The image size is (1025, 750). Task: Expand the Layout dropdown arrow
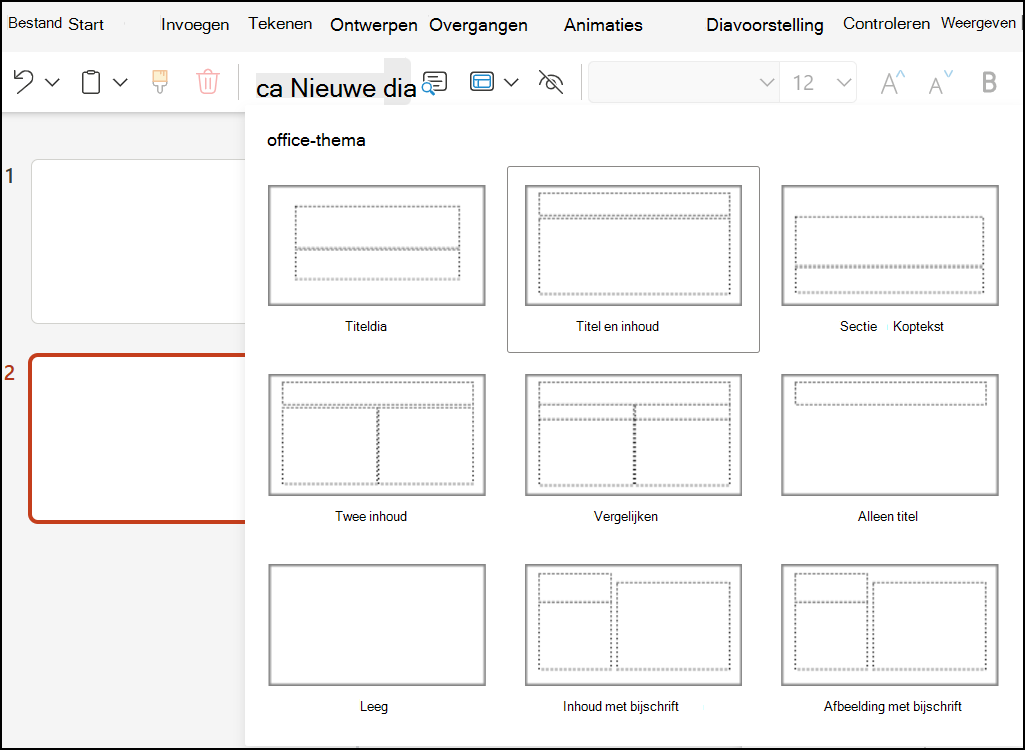(x=512, y=82)
